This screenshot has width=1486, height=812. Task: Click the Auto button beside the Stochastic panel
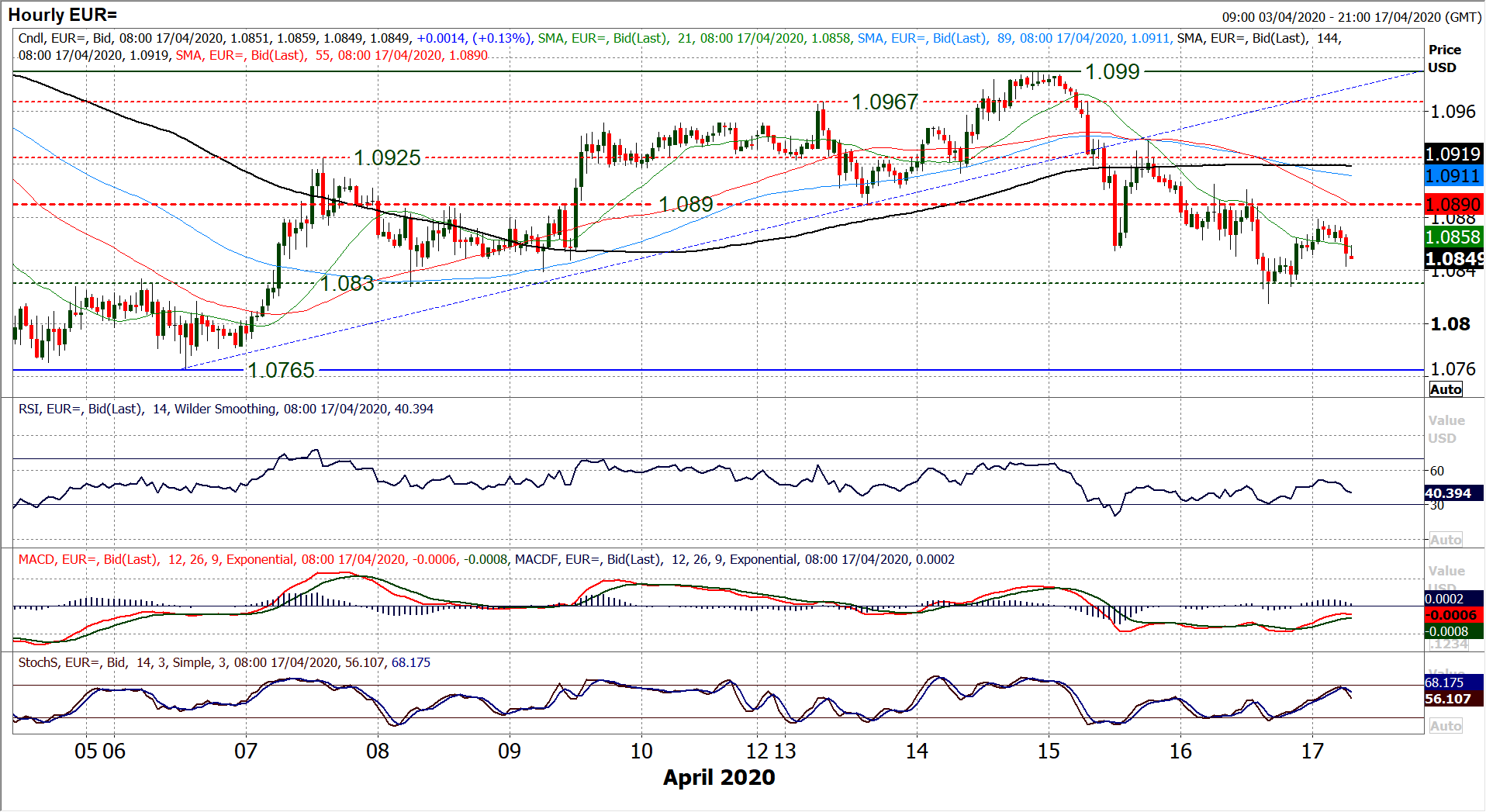click(x=1446, y=726)
